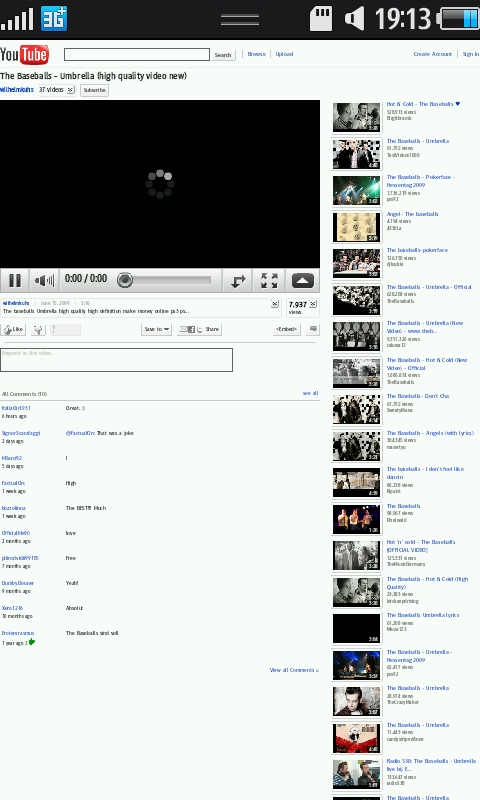Image resolution: width=480 pixels, height=800 pixels.
Task: Click the black video player area
Action: (160, 184)
